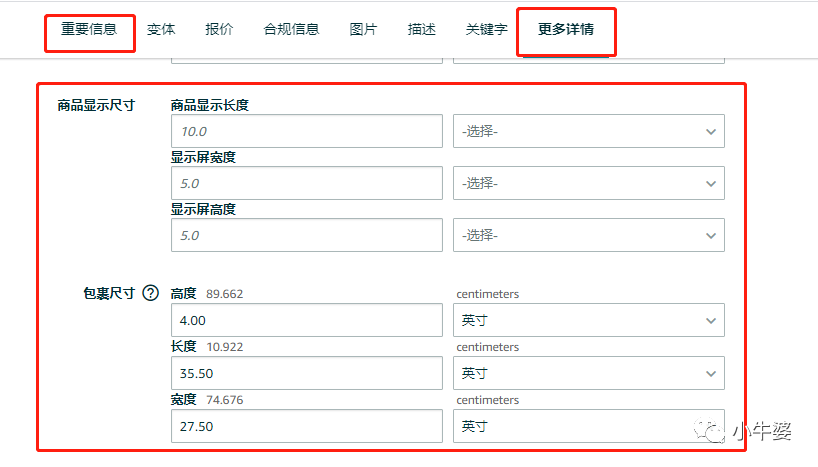The image size is (818, 467).
Task: Click the 商品显示尺寸 section label
Action: coord(96,105)
